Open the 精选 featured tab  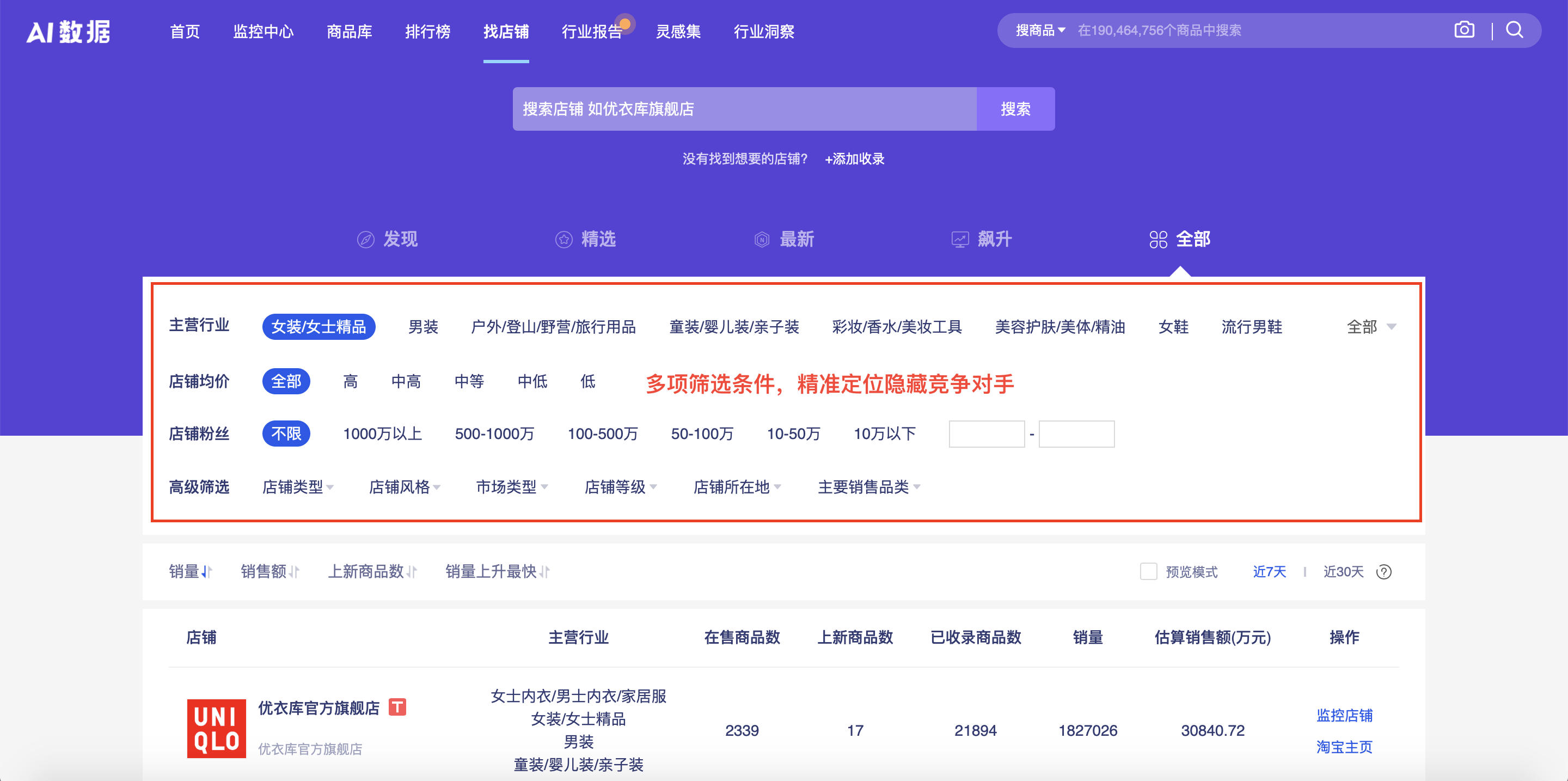586,239
